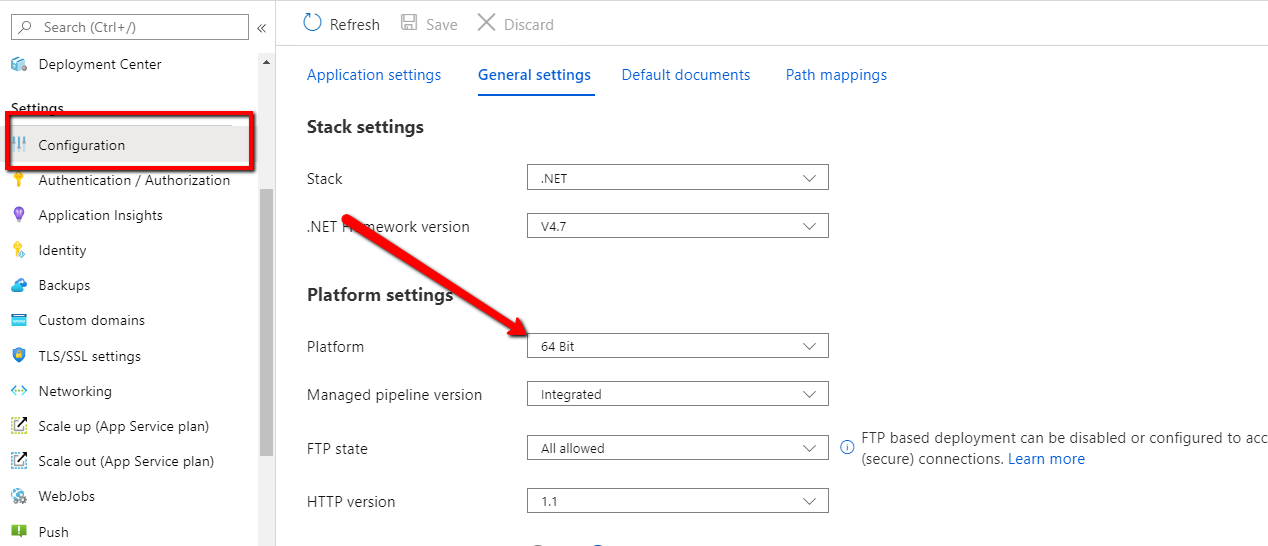The width and height of the screenshot is (1268, 546).
Task: Click the Scale up icon
Action: pos(18,426)
